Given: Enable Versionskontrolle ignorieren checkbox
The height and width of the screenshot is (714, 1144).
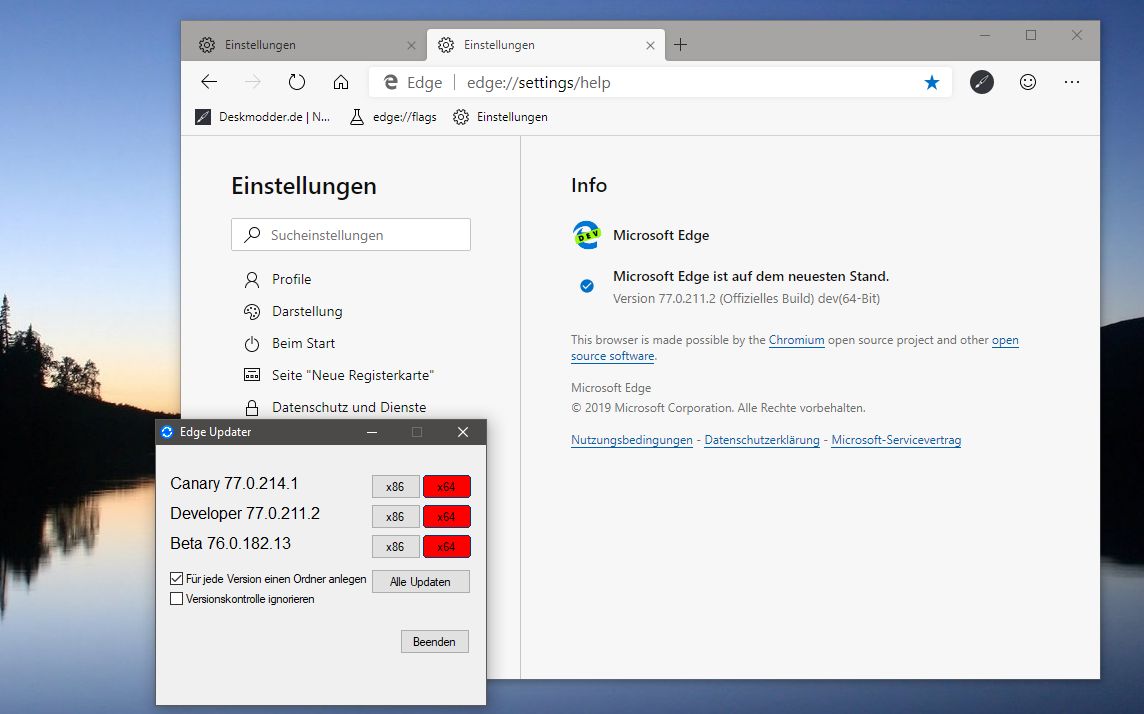Looking at the screenshot, I should (x=177, y=599).
